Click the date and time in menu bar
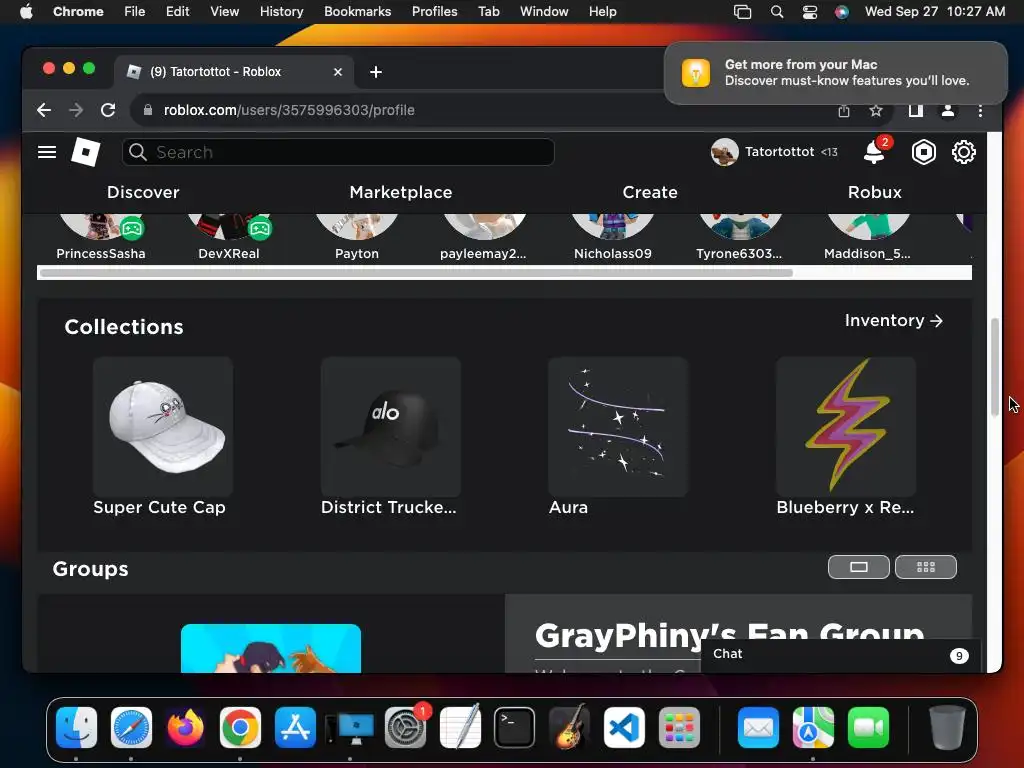 pos(935,12)
